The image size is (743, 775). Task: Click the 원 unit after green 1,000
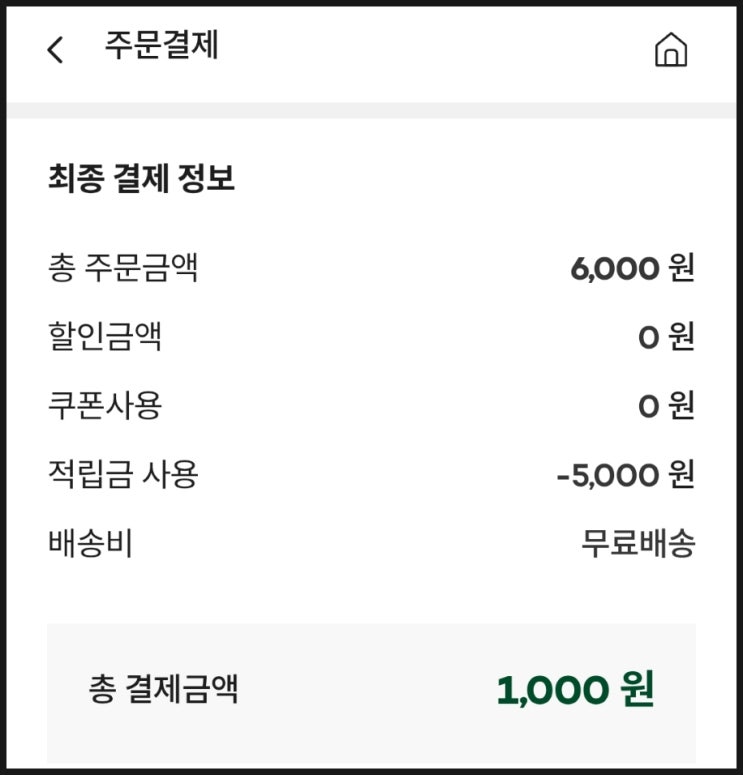(x=637, y=691)
